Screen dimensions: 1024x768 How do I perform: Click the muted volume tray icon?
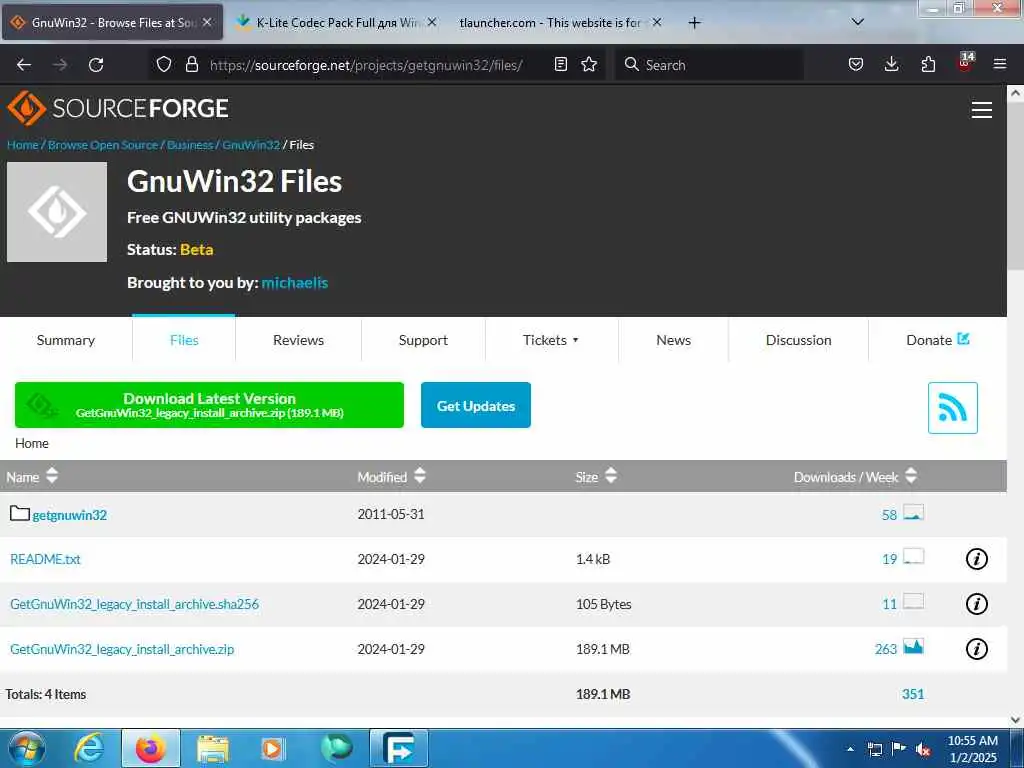923,749
